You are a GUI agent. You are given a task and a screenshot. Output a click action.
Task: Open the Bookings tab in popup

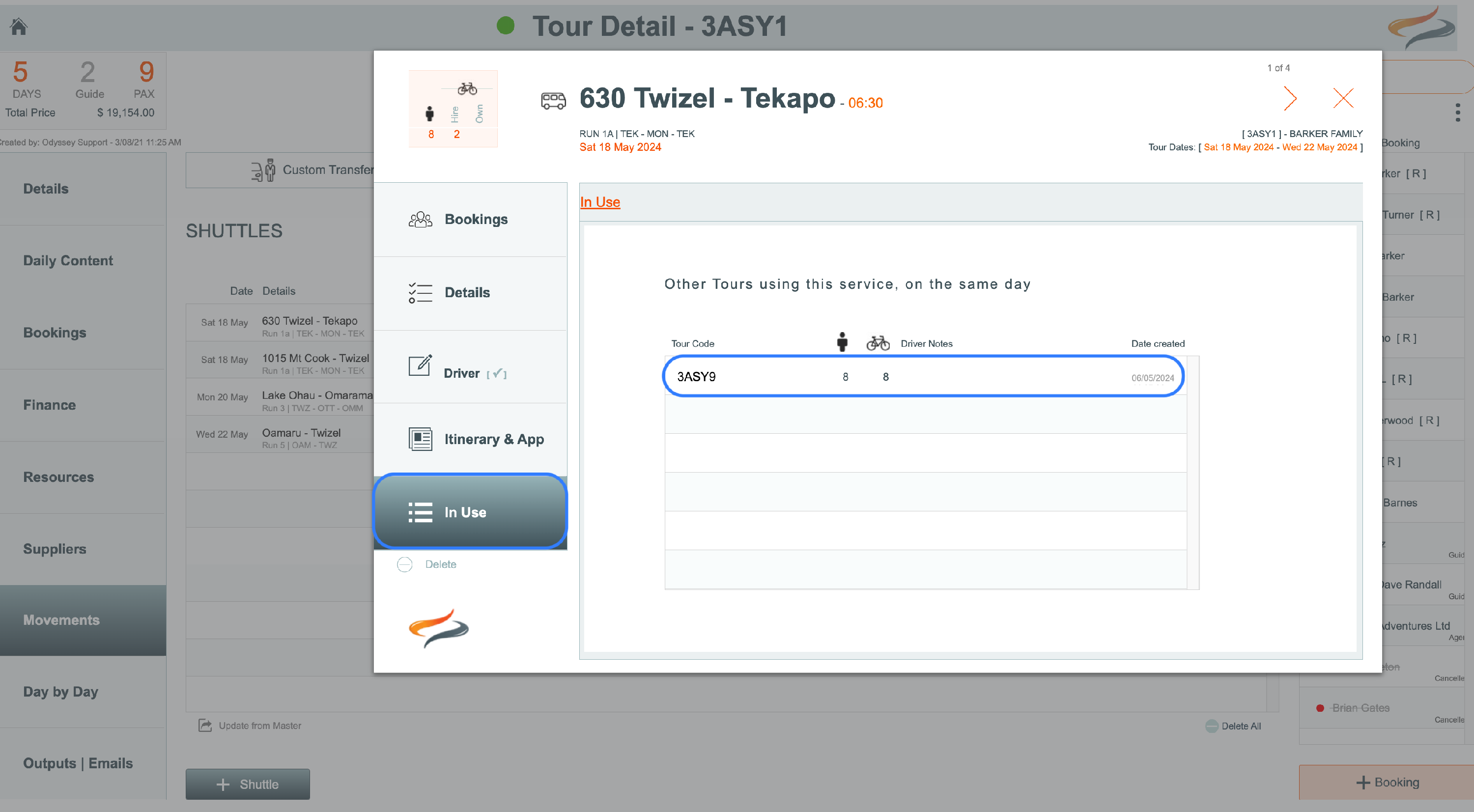(470, 220)
